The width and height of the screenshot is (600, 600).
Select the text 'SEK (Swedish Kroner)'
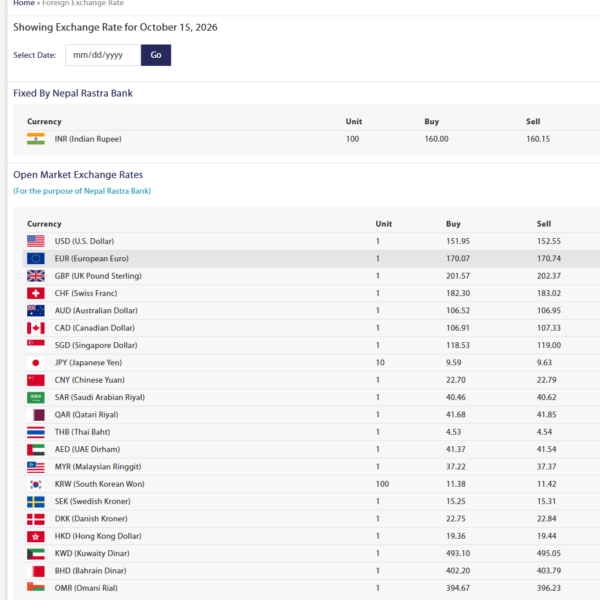pyautogui.click(x=92, y=501)
